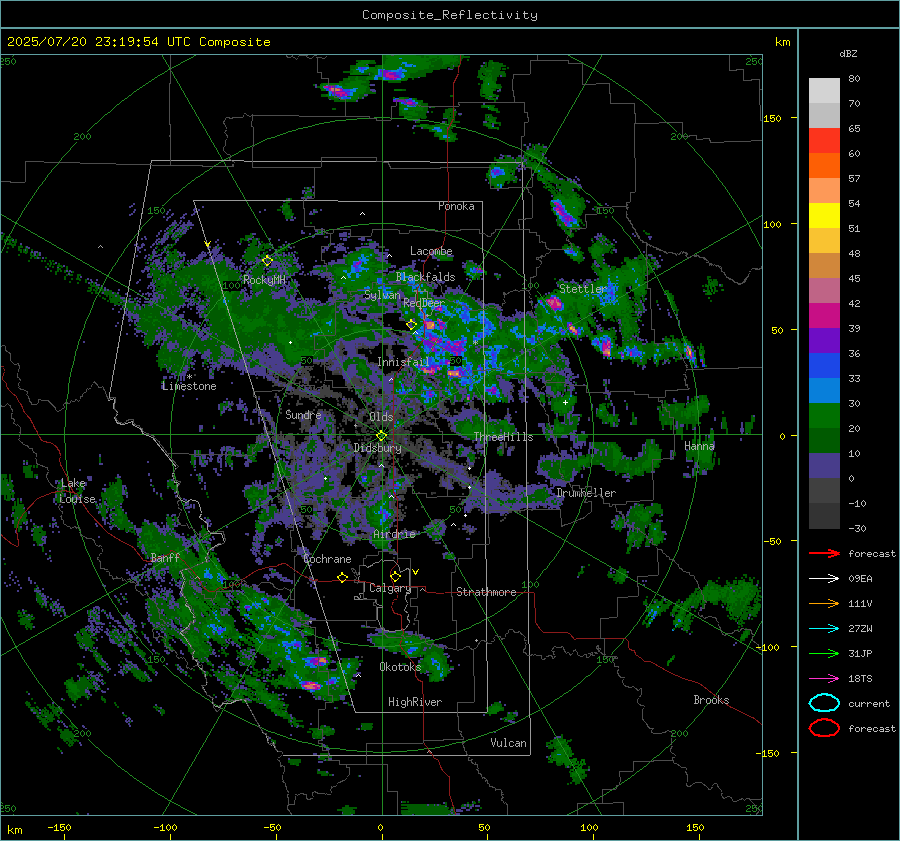Select the Cochrane label
Image resolution: width=900 pixels, height=841 pixels.
pos(327,559)
